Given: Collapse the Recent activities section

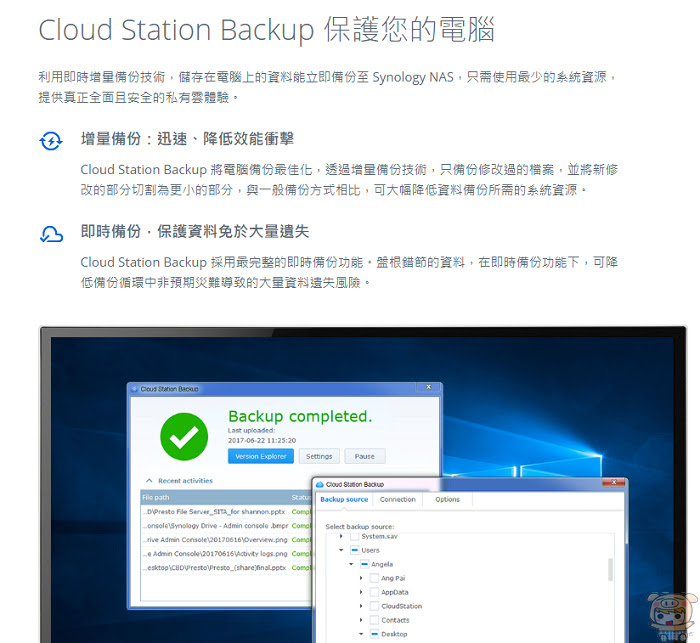Looking at the screenshot, I should [149, 481].
